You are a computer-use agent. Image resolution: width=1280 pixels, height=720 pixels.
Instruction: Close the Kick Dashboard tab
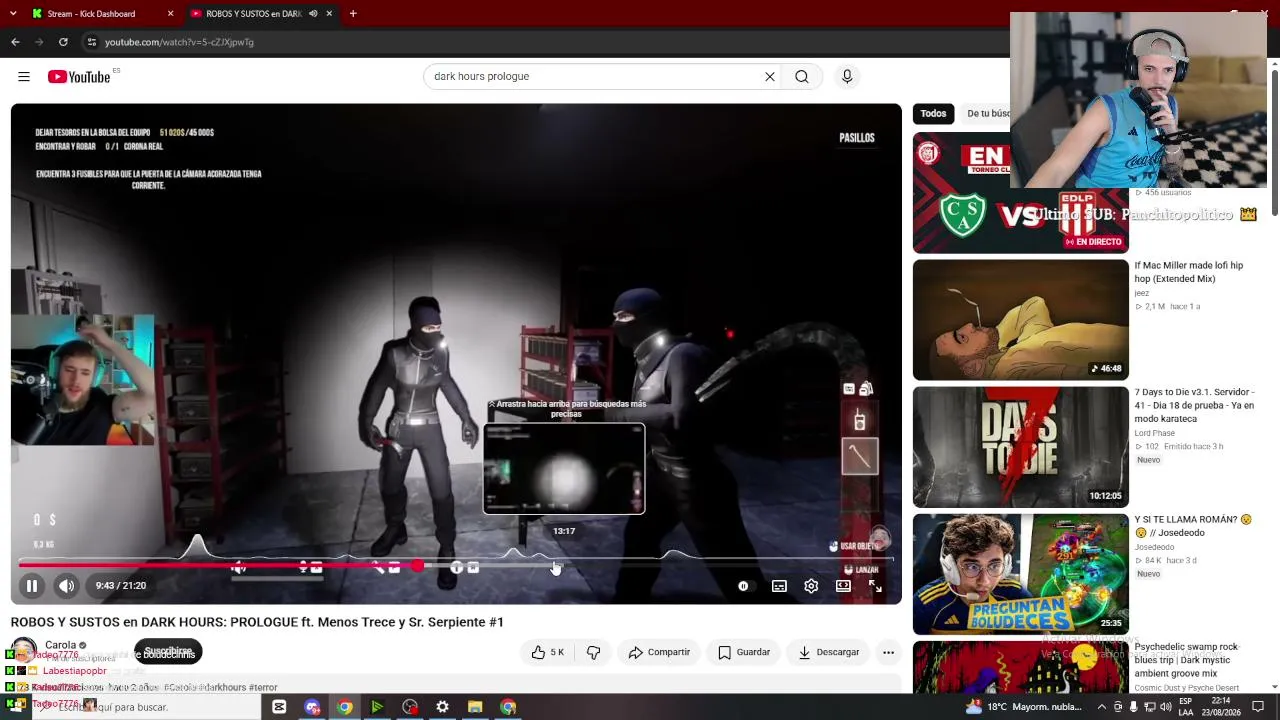170,14
